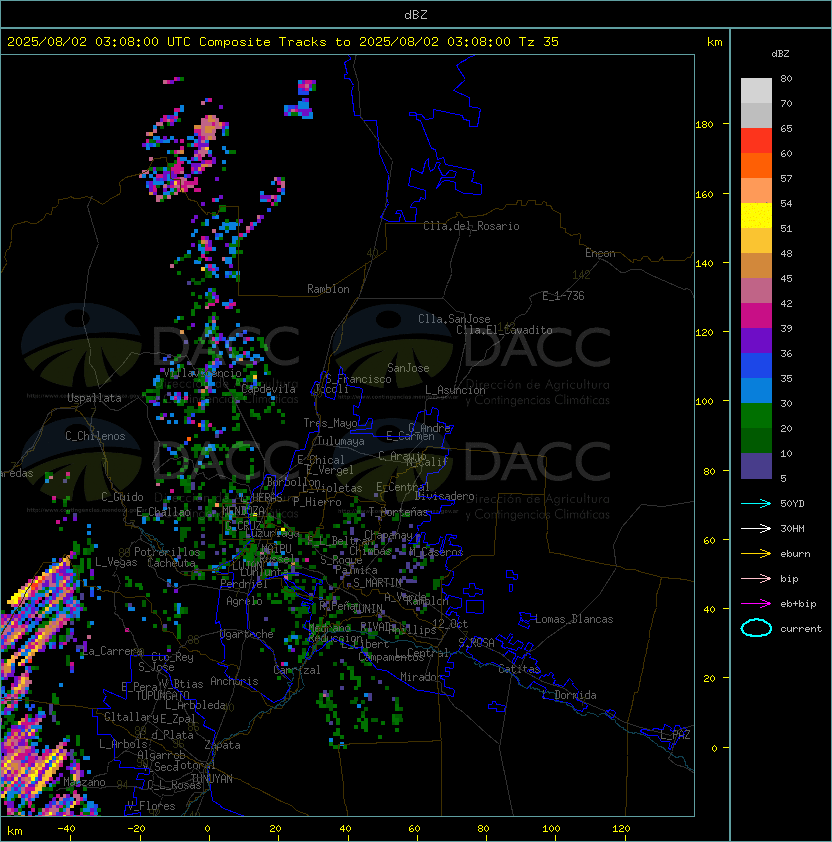The width and height of the screenshot is (832, 842).
Task: Click the cyan 'current' ellipse legend icon
Action: coord(756,628)
